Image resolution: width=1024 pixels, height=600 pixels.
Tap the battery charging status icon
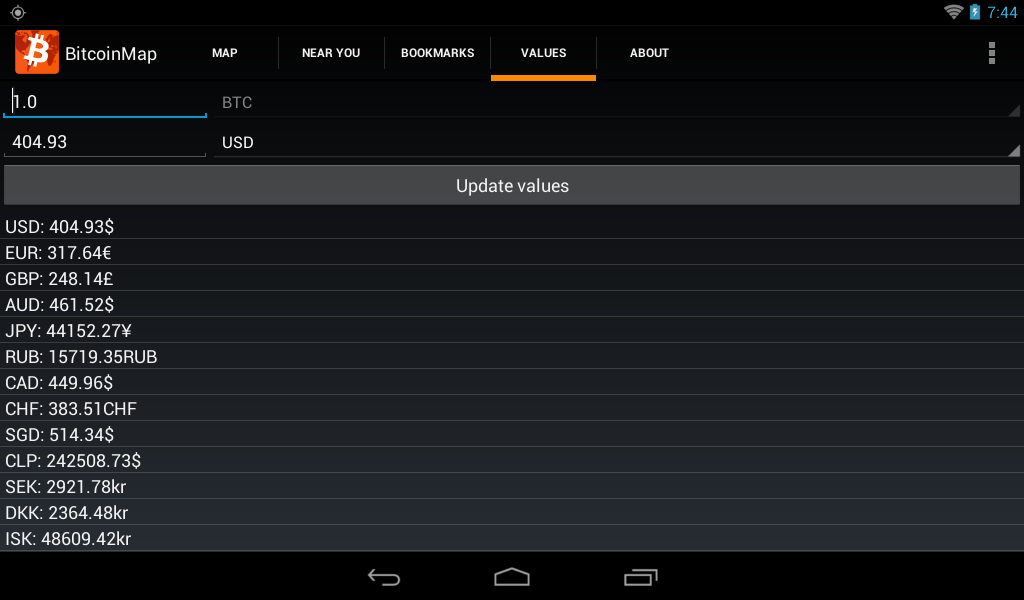click(x=974, y=12)
